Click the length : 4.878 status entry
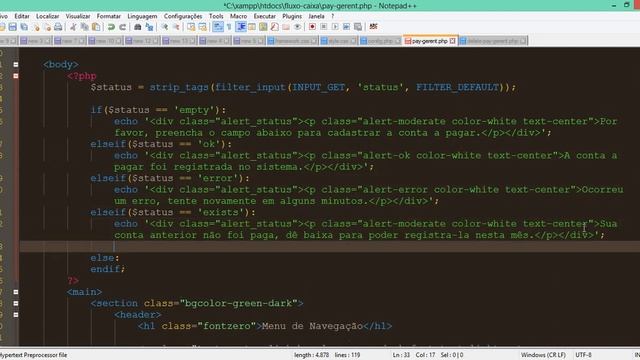 [x=311, y=355]
